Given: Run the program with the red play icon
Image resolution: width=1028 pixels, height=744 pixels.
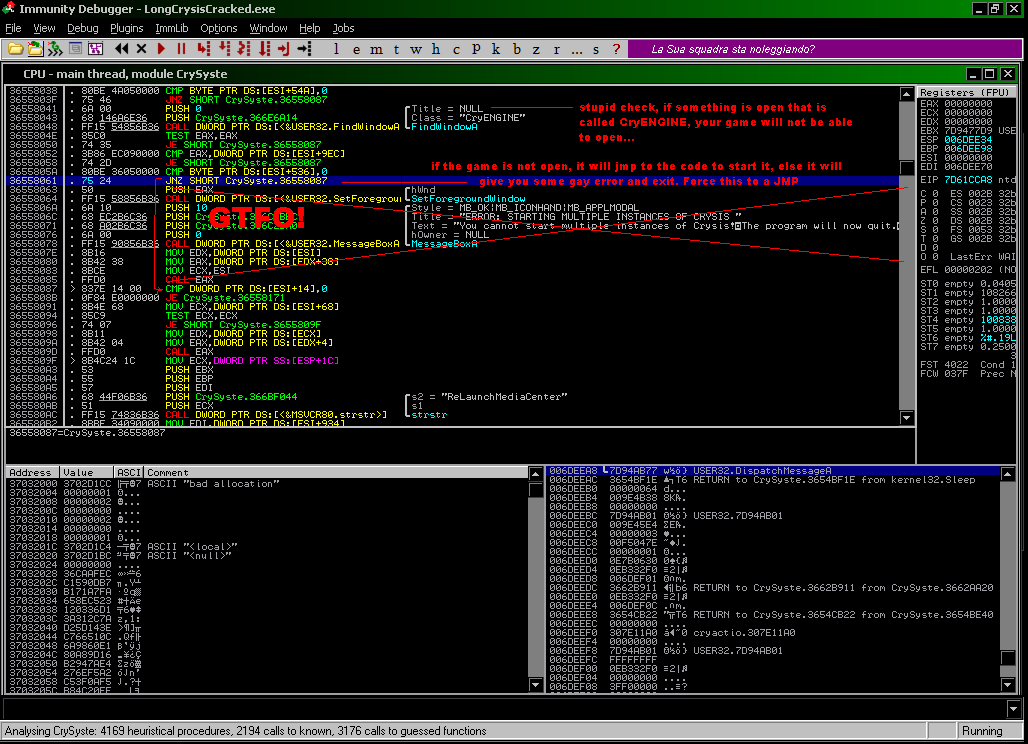Looking at the screenshot, I should click(161, 49).
